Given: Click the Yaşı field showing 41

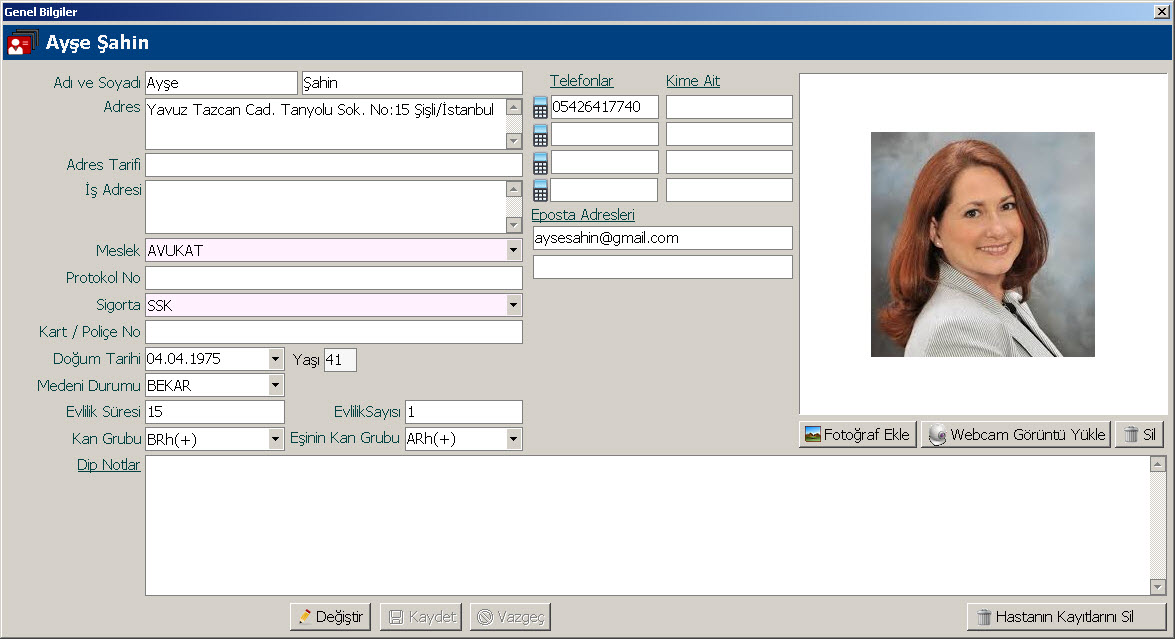Looking at the screenshot, I should point(340,360).
